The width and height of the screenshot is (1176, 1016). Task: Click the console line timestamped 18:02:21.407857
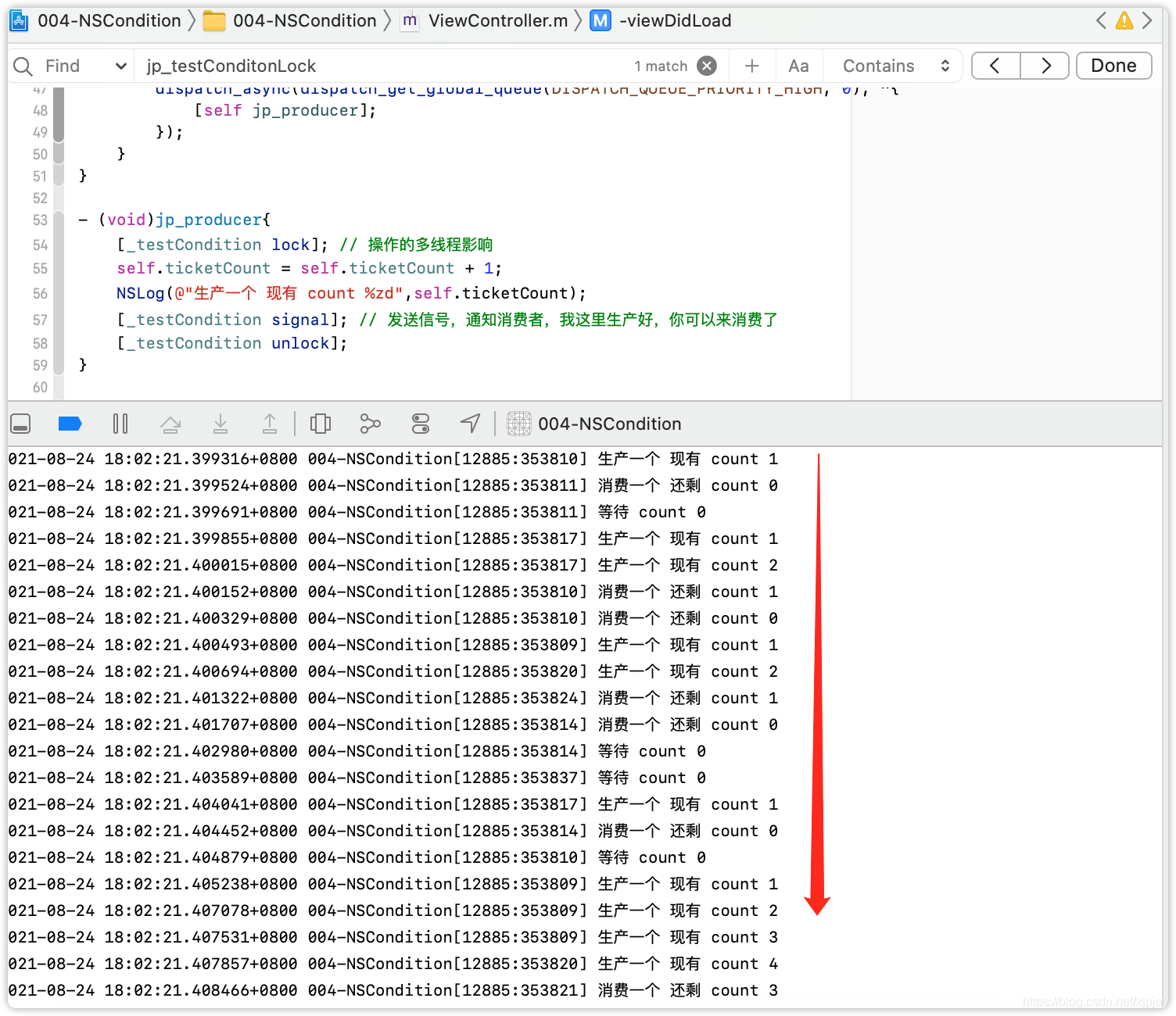tap(393, 964)
